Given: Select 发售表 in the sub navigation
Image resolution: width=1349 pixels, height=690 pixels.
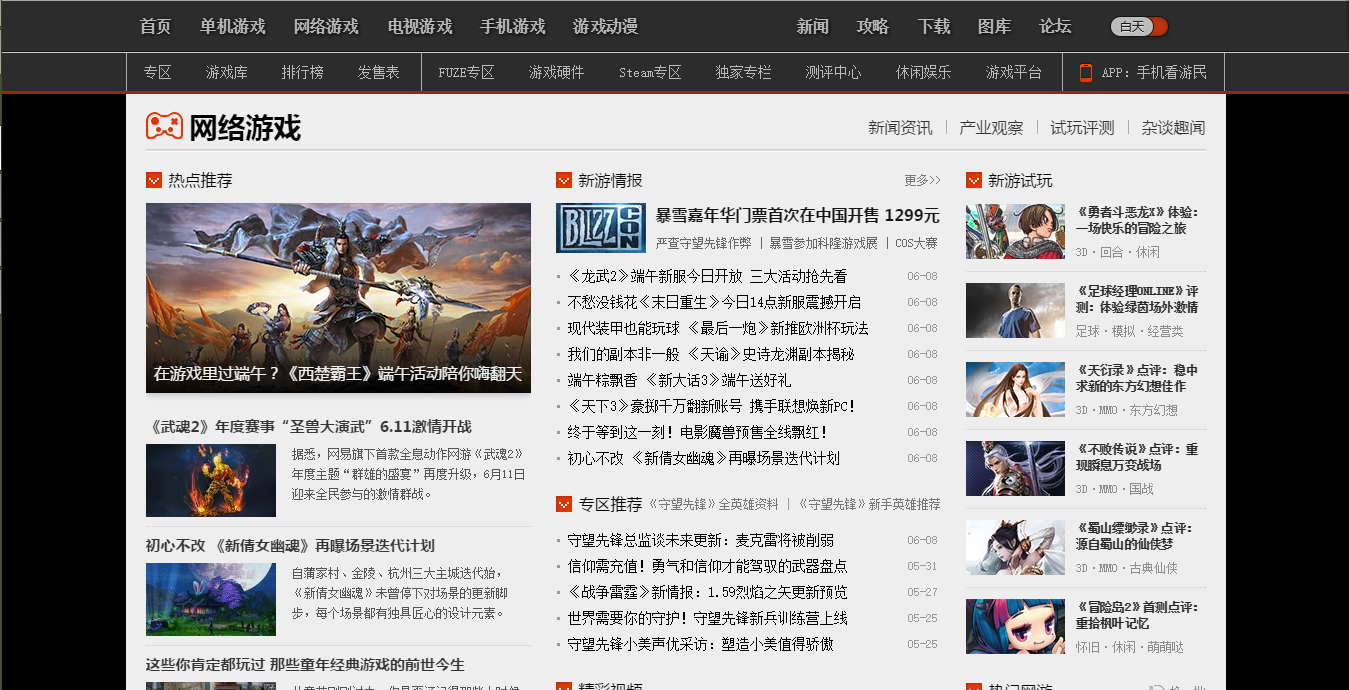Looking at the screenshot, I should (x=379, y=72).
